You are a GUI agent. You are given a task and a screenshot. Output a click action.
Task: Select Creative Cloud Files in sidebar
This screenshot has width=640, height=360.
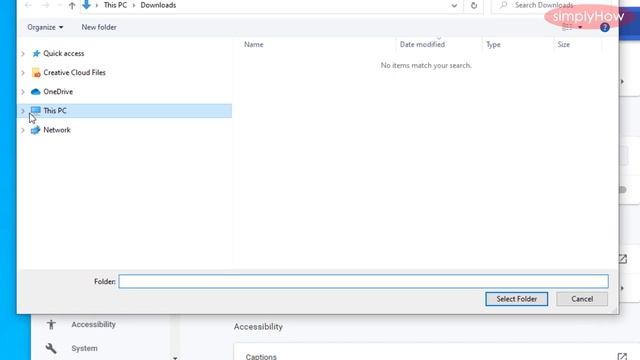[x=74, y=73]
